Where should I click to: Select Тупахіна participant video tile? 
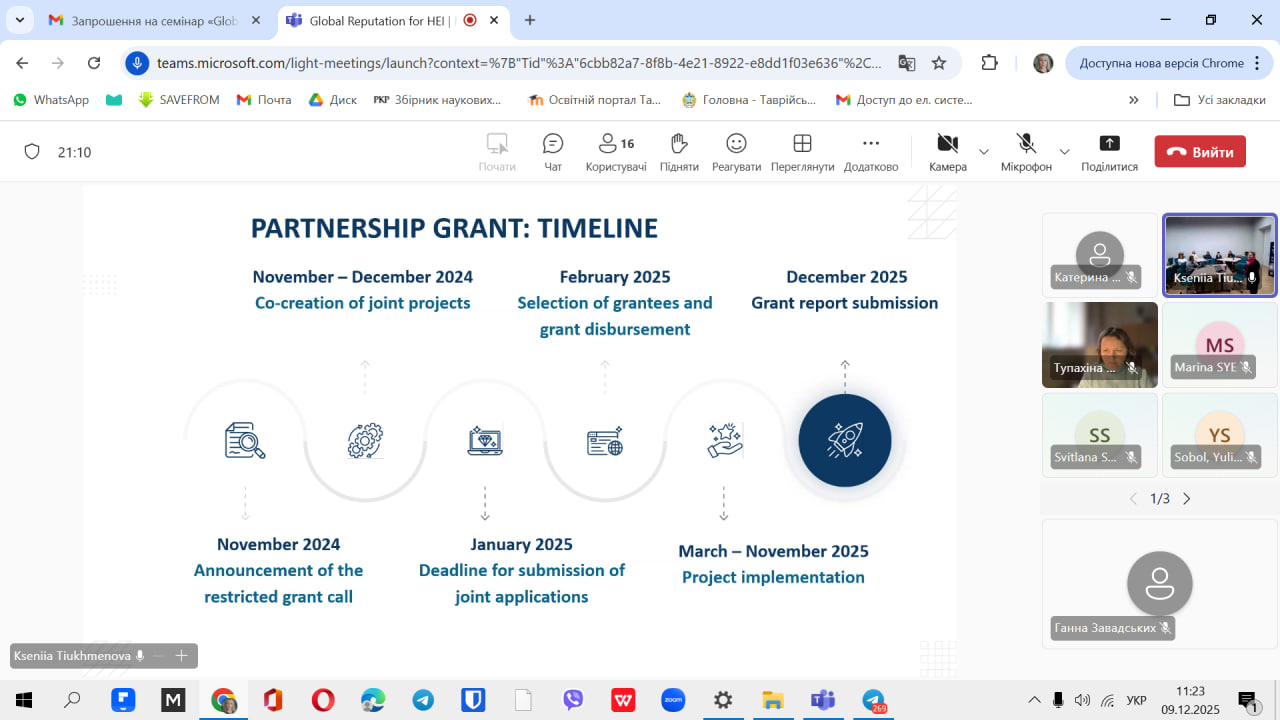[x=1100, y=345]
